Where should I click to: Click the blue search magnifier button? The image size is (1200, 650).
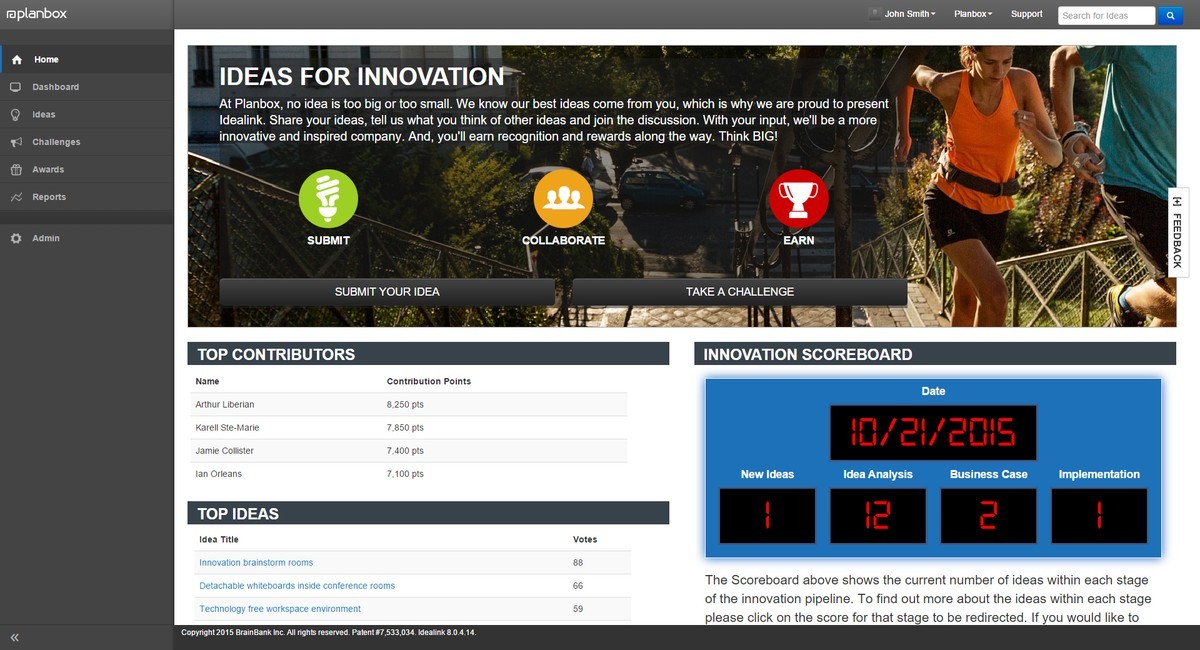(x=1170, y=15)
